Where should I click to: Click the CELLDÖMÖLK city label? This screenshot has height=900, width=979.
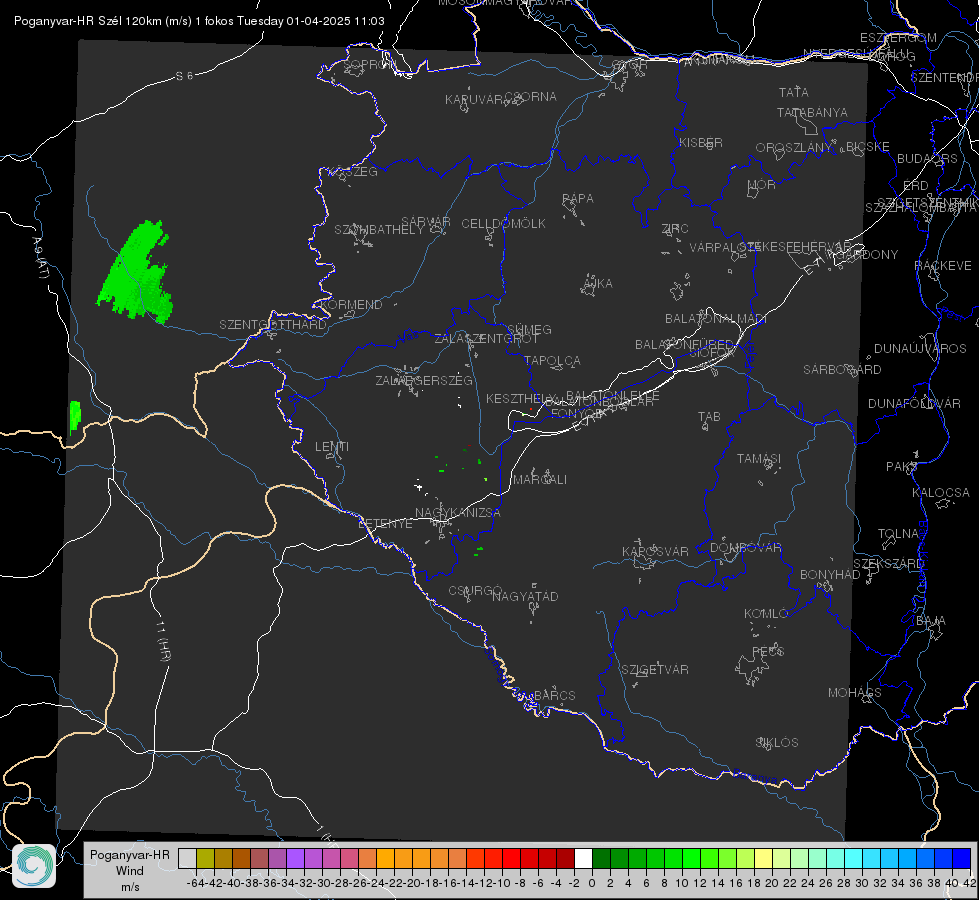pyautogui.click(x=504, y=224)
